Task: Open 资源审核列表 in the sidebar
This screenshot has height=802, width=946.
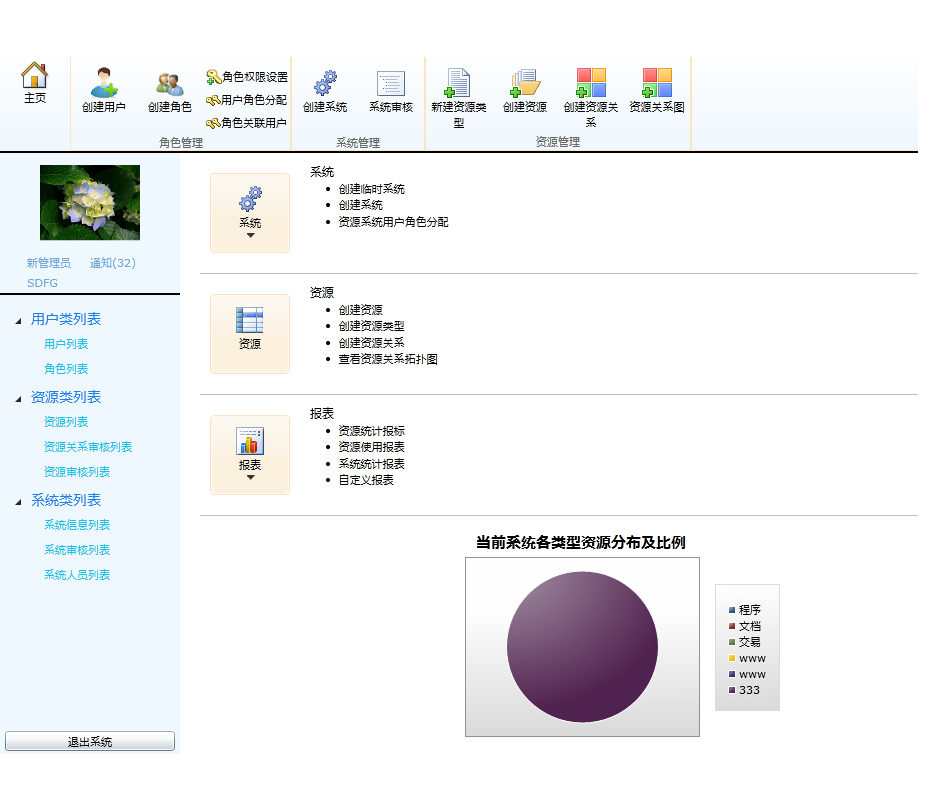Action: (x=77, y=472)
